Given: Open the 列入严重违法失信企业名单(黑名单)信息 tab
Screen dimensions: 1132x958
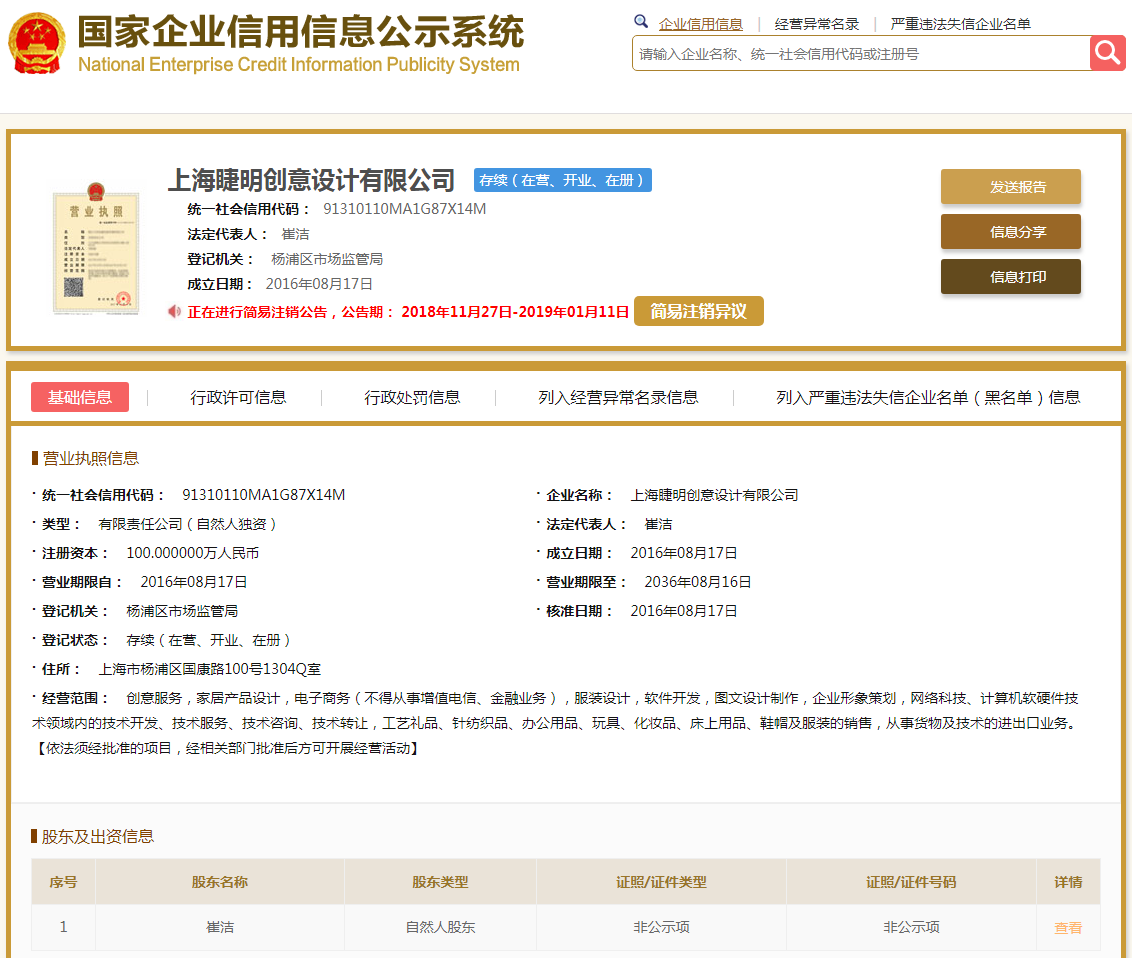Looking at the screenshot, I should point(927,397).
